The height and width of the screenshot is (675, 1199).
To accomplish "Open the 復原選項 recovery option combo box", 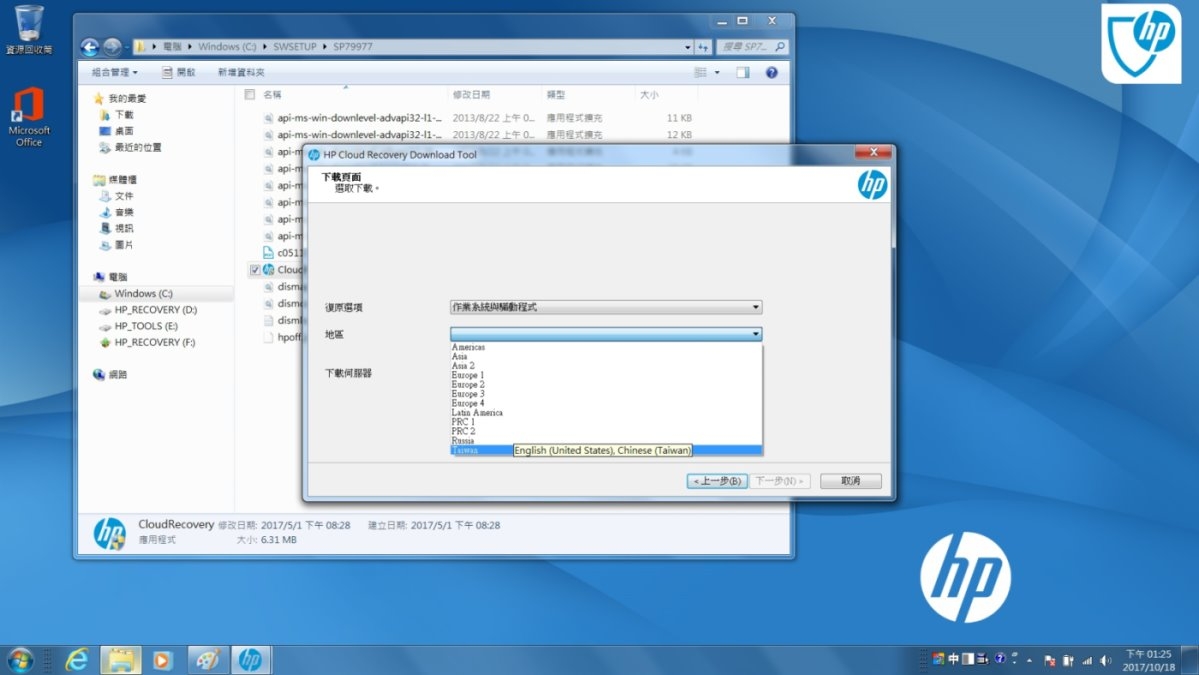I will pyautogui.click(x=606, y=307).
